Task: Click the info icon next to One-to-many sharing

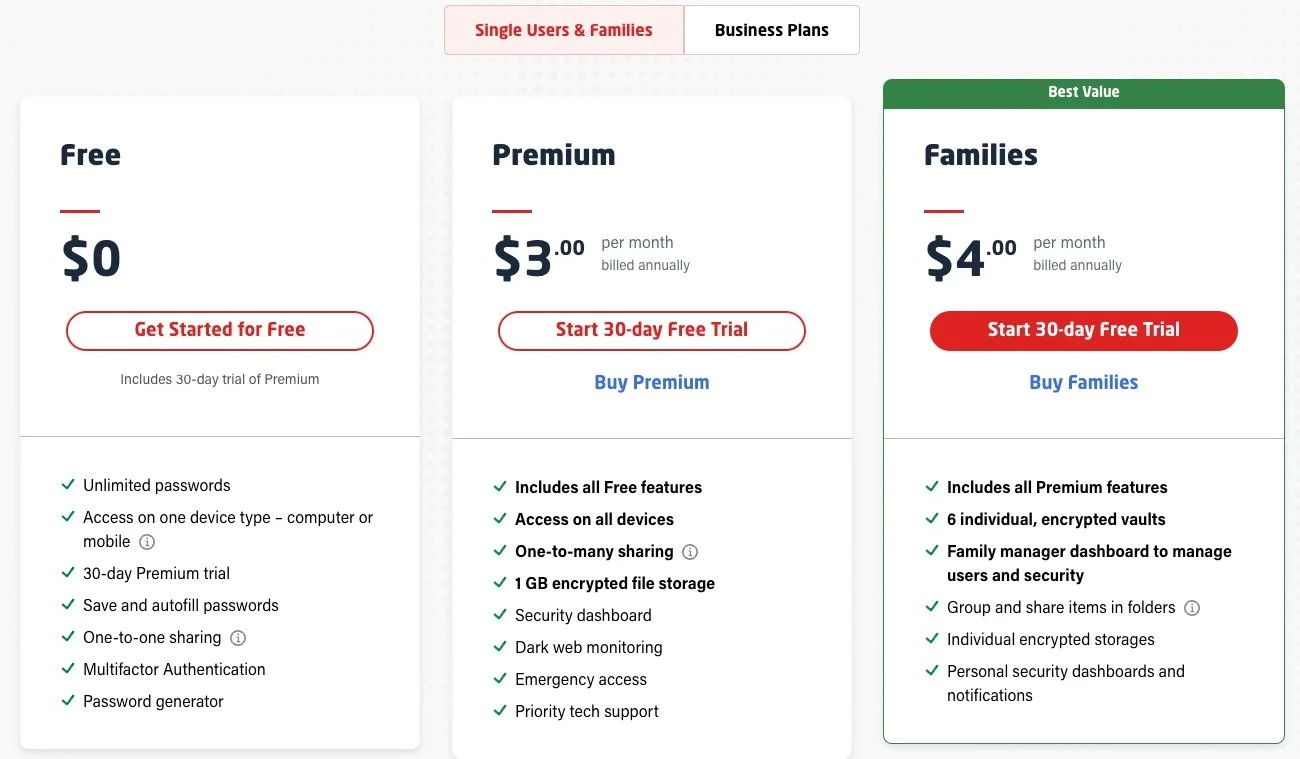Action: coord(690,552)
